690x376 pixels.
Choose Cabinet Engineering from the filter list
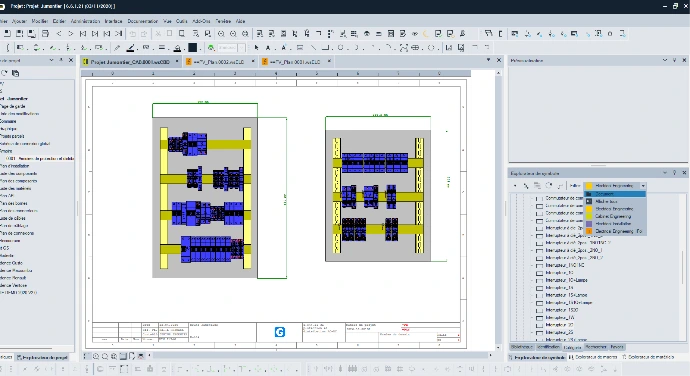(614, 216)
